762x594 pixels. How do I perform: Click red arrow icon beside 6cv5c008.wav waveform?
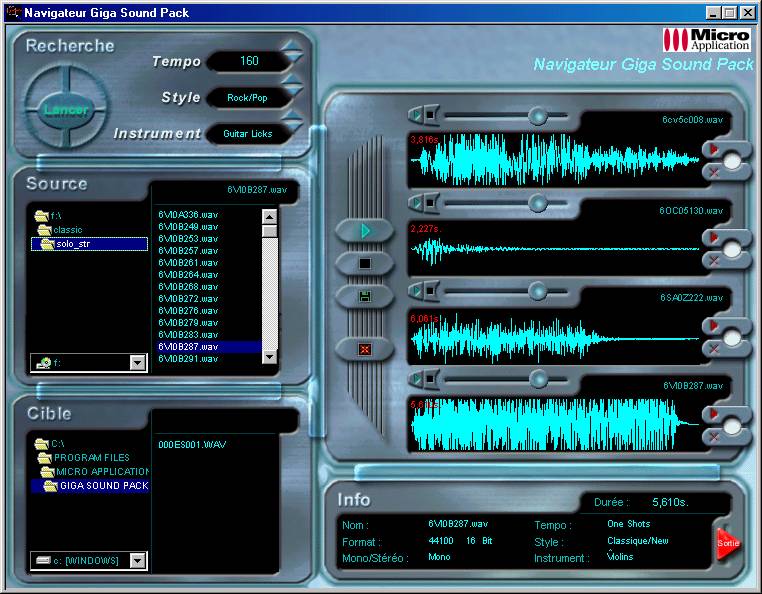tap(713, 149)
